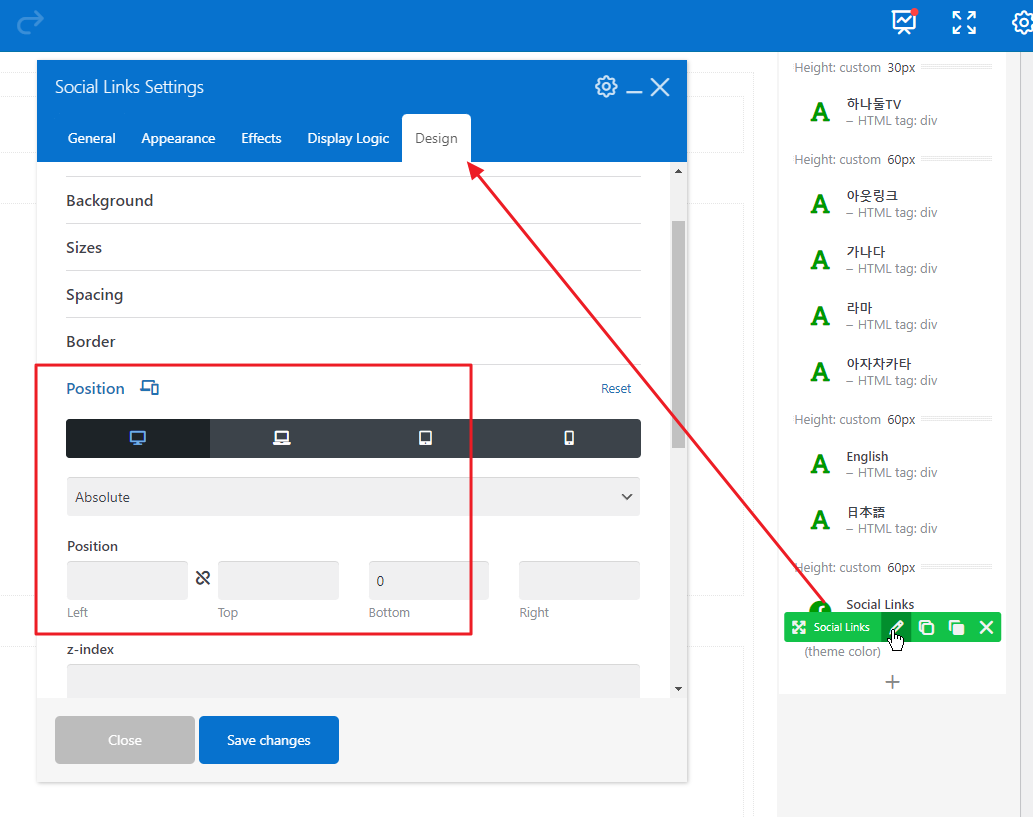Select the 아웃링크 text element

pos(872,196)
